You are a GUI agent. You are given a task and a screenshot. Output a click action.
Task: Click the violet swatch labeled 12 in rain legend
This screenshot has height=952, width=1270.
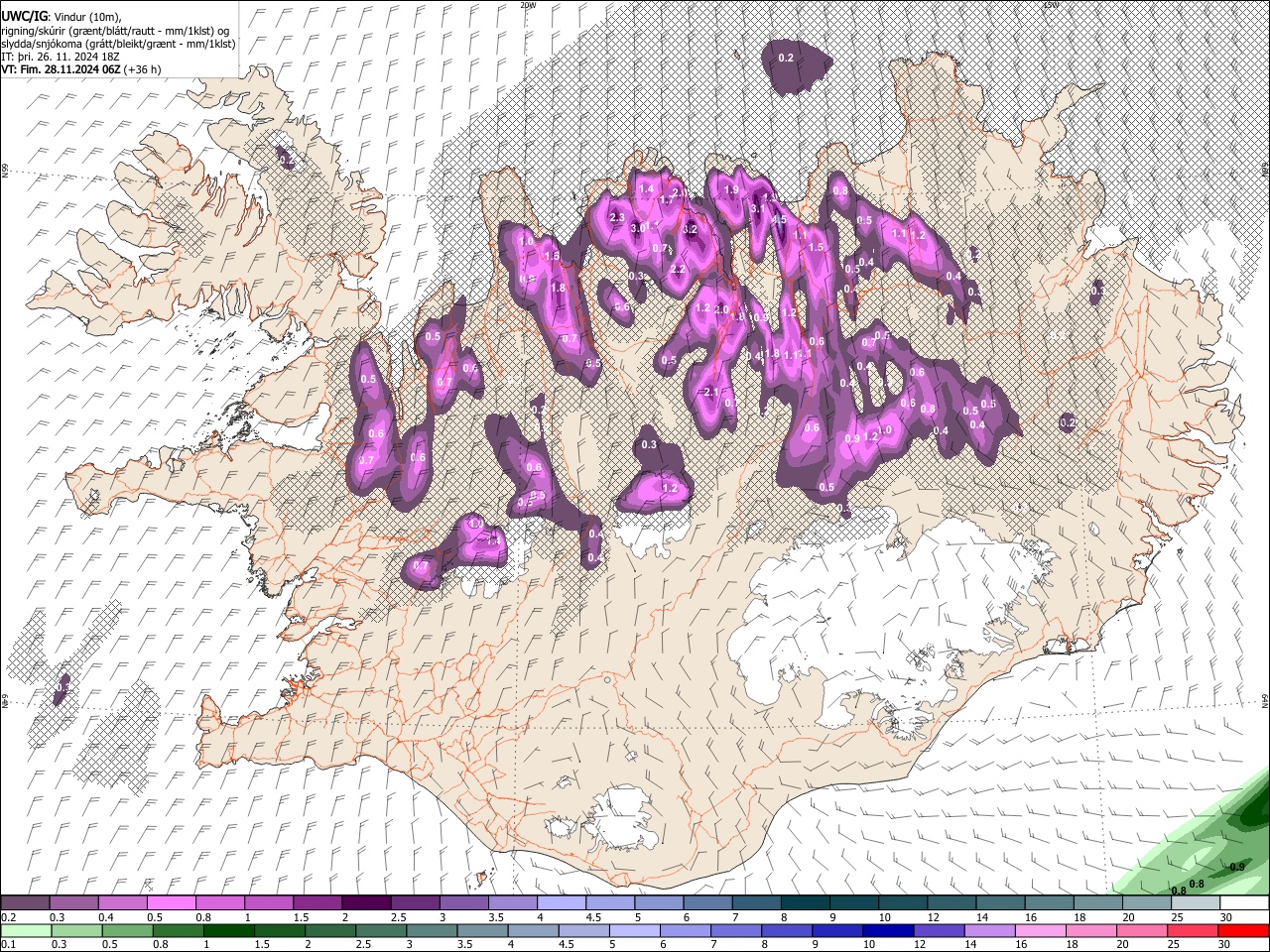[x=939, y=930]
